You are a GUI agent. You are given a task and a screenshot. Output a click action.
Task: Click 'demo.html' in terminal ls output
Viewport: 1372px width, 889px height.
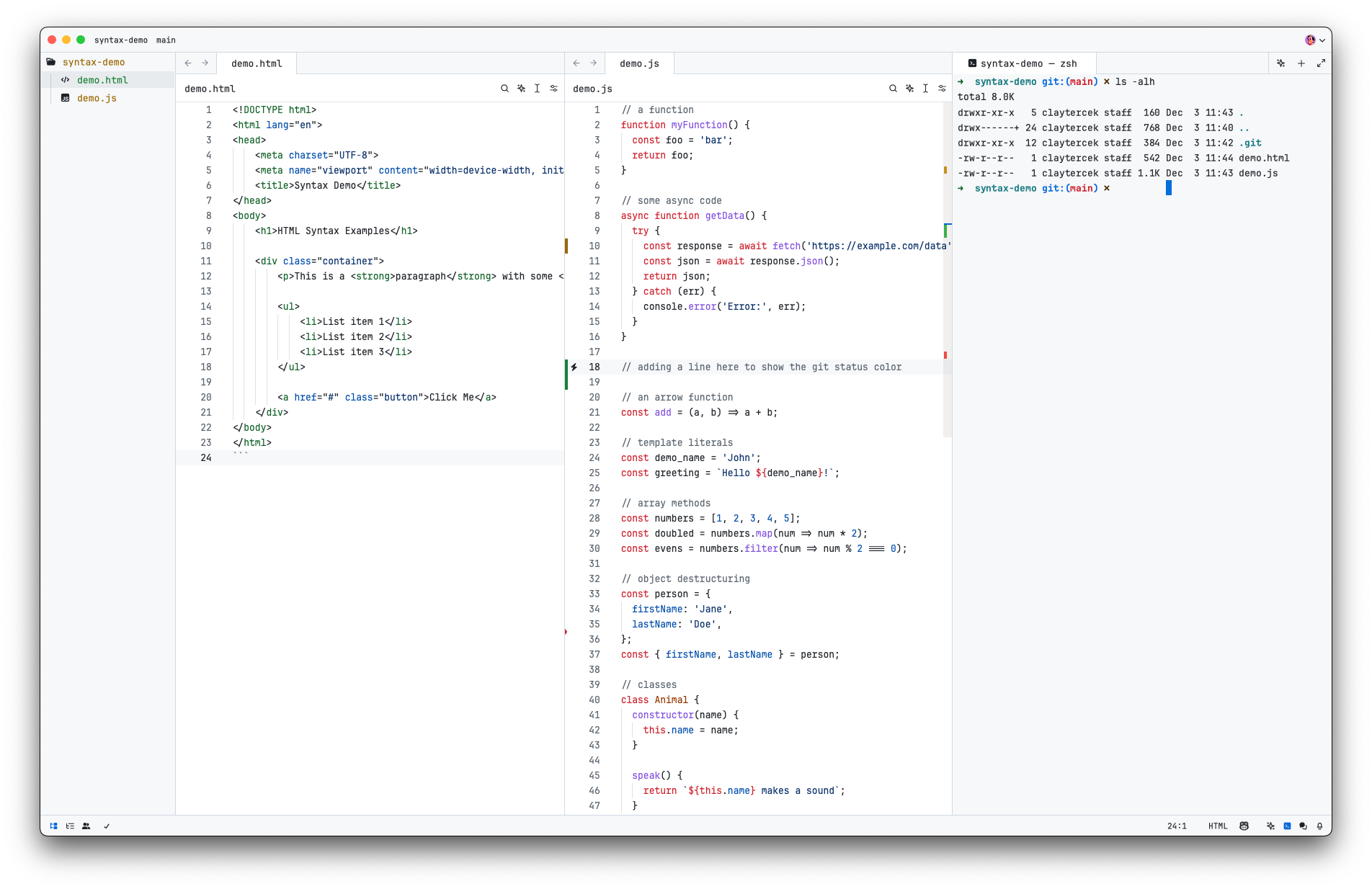coord(1264,158)
